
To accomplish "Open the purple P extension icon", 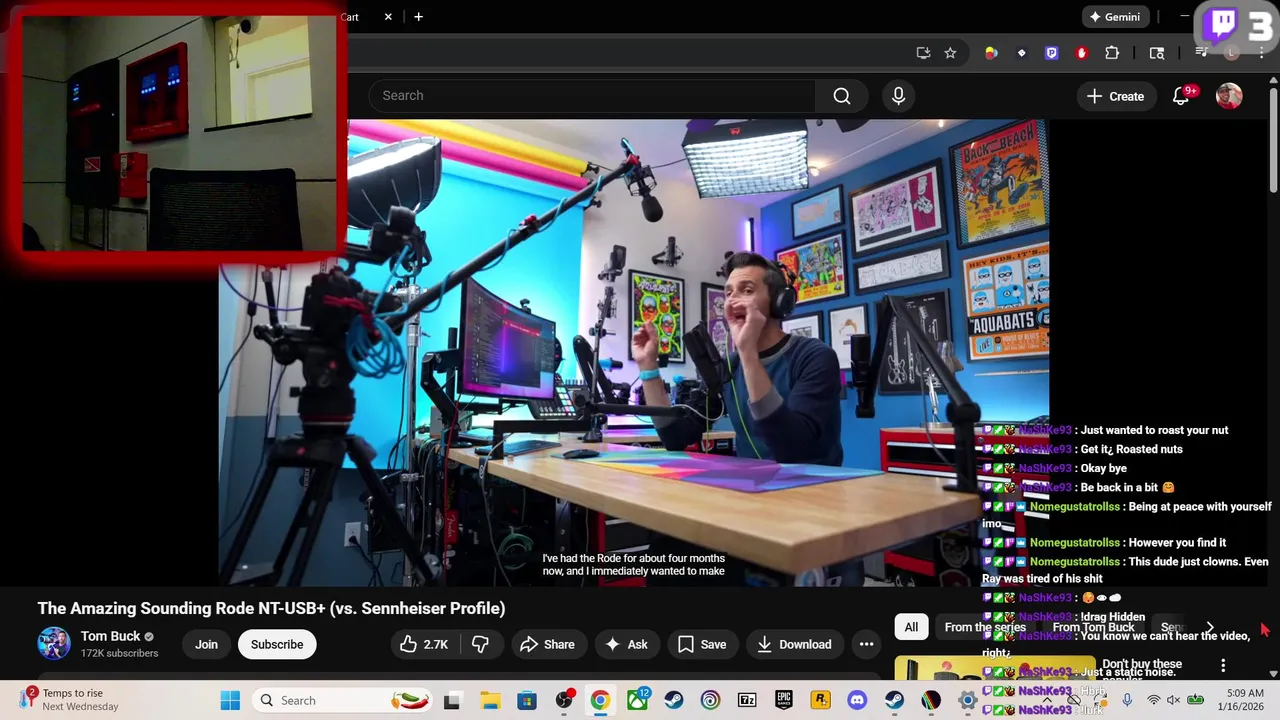I will 1051,53.
